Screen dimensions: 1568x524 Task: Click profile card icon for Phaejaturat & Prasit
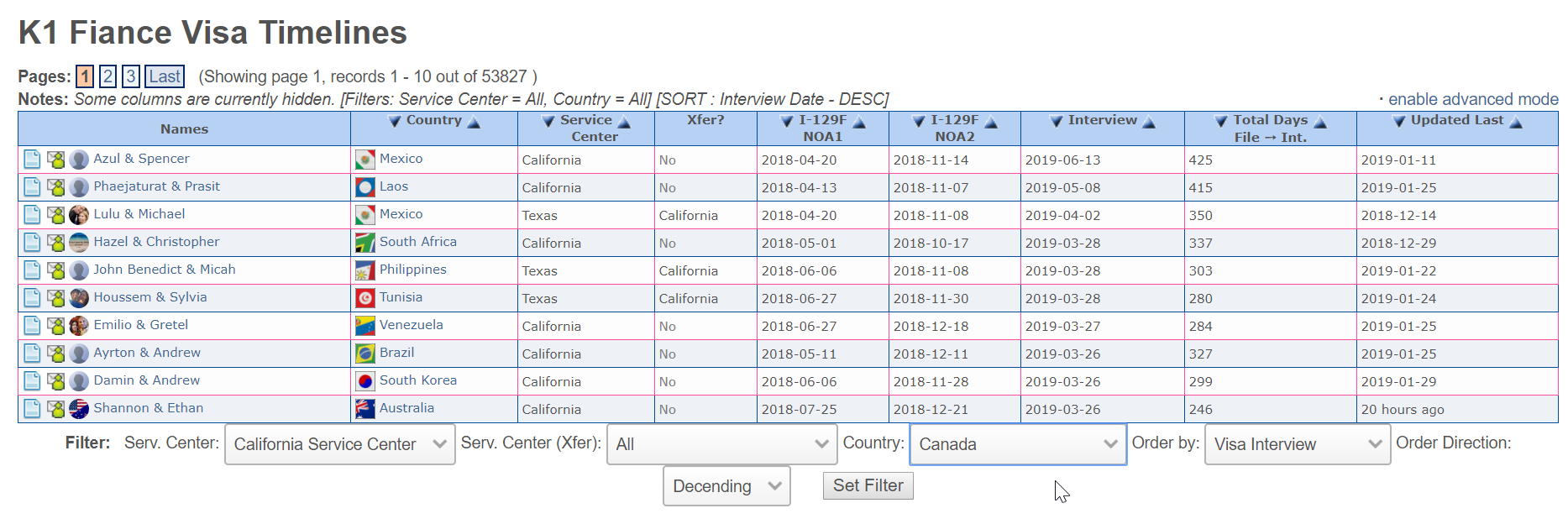point(55,187)
